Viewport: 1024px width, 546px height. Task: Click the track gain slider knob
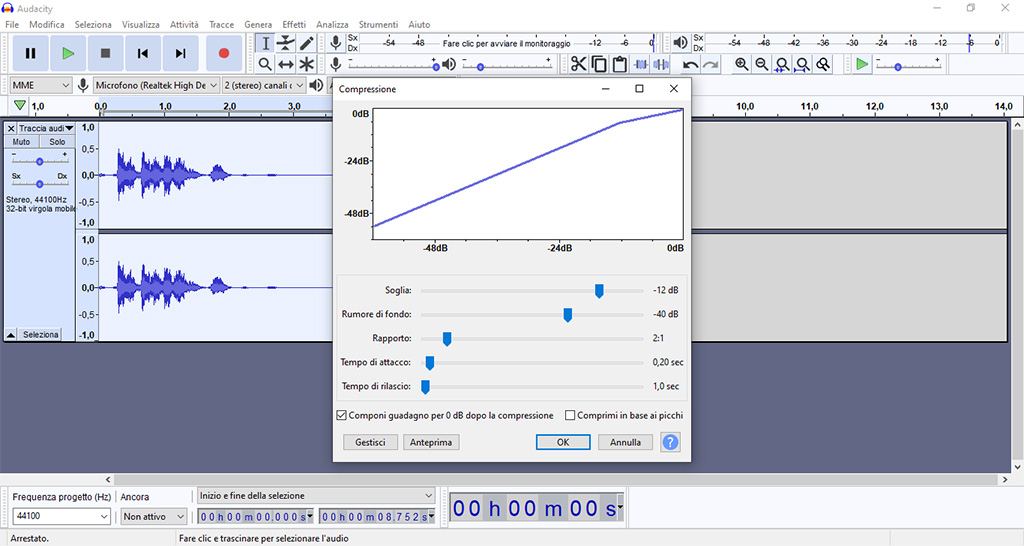[39, 161]
